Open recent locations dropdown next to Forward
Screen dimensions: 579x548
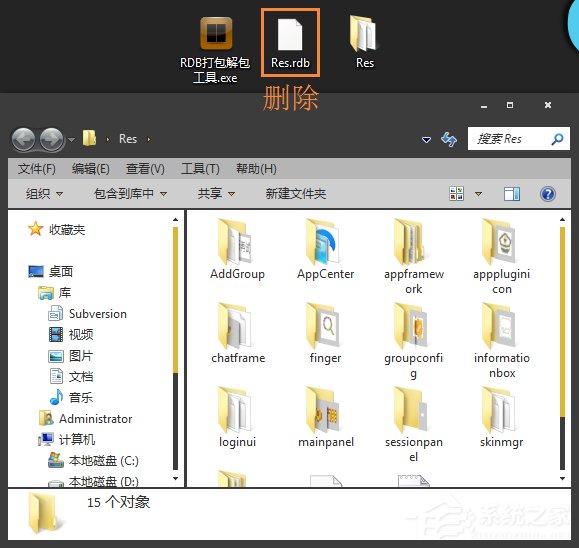tap(71, 140)
